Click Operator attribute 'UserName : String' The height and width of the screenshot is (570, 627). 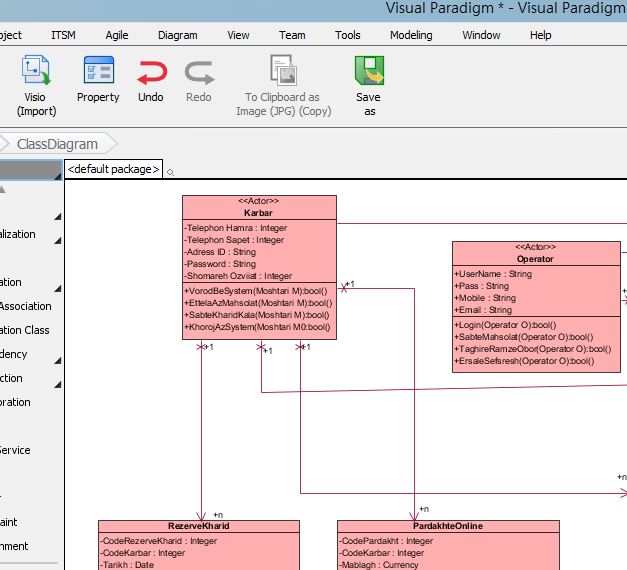point(493,274)
